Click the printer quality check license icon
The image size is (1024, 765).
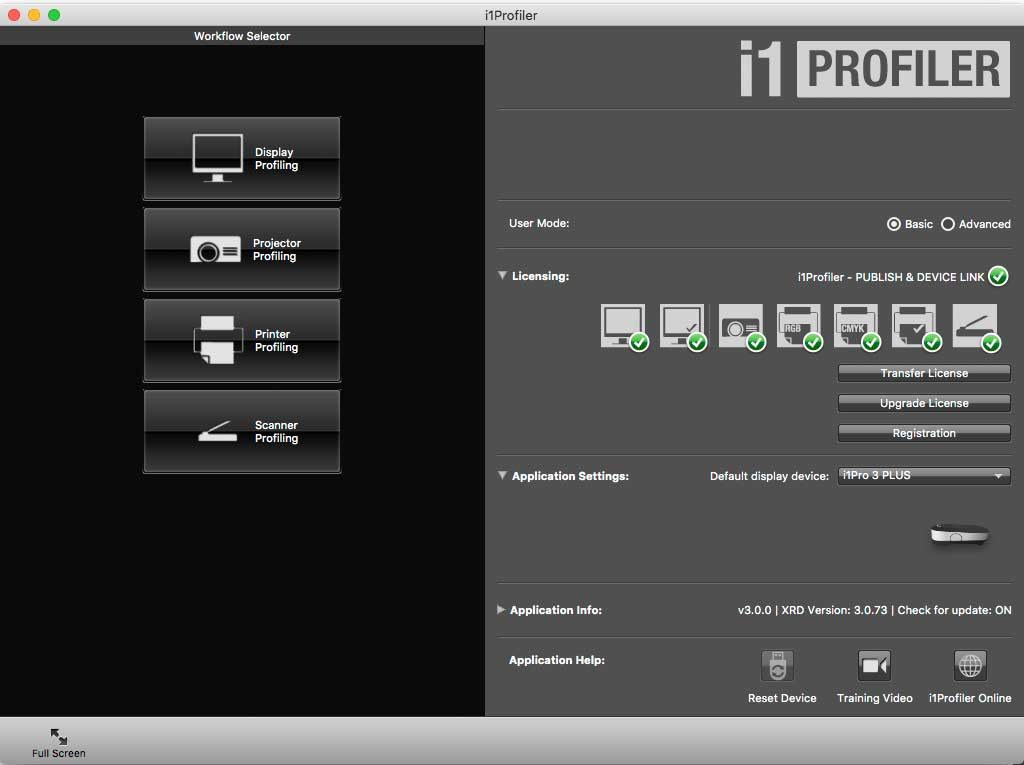point(916,327)
